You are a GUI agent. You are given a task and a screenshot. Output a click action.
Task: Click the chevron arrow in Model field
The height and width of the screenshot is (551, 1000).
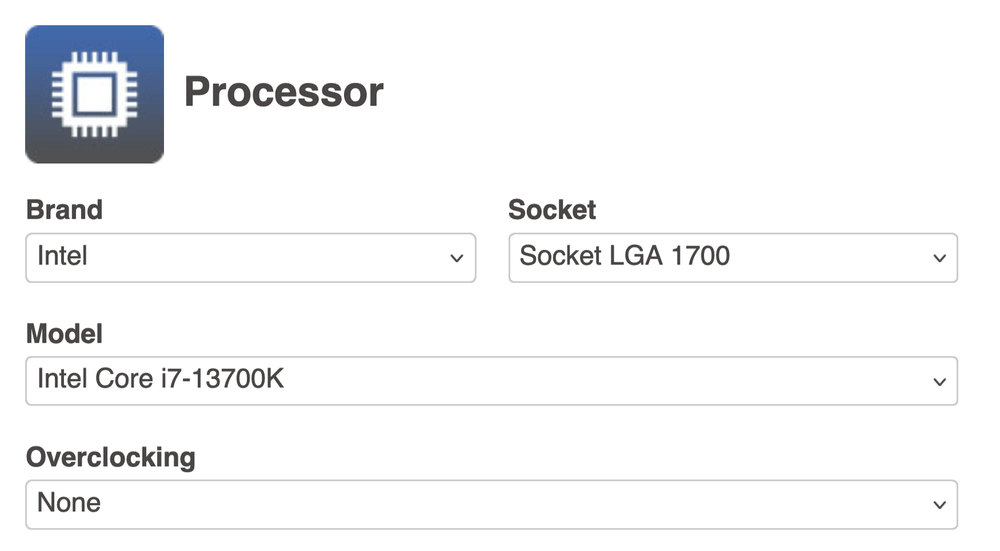pyautogui.click(x=939, y=382)
